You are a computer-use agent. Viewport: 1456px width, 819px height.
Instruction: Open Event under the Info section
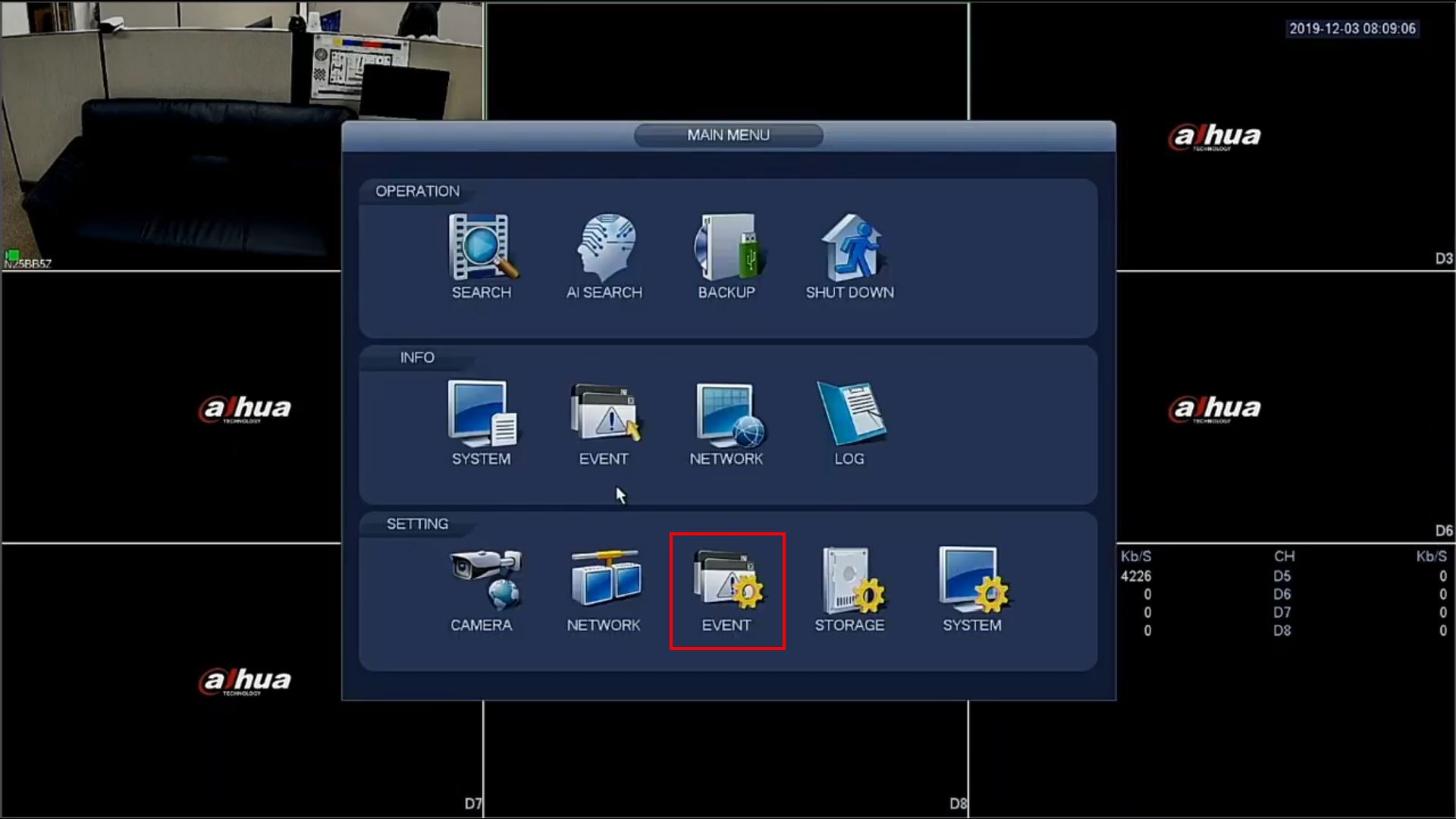point(604,415)
